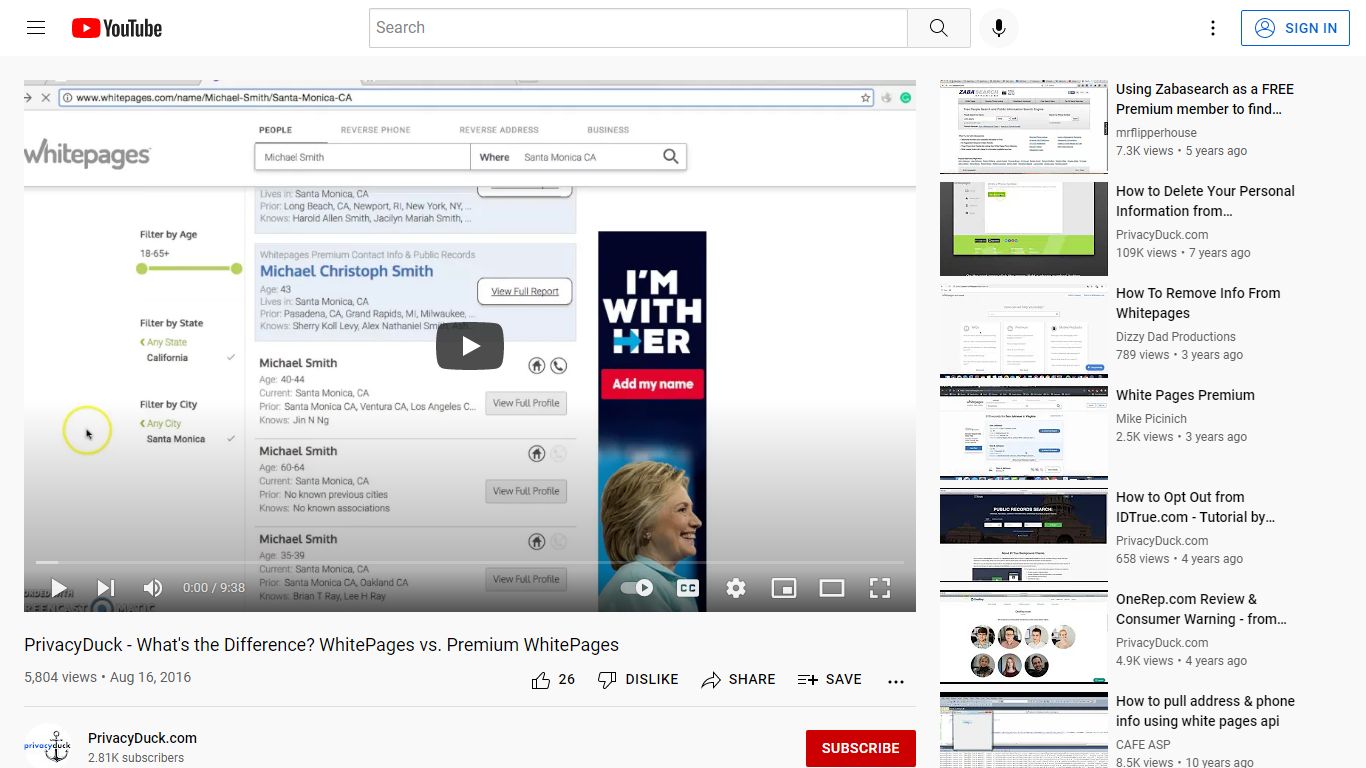Open 'How To Remove Info From Whitepages' video
The height and width of the screenshot is (768, 1366).
point(1198,303)
